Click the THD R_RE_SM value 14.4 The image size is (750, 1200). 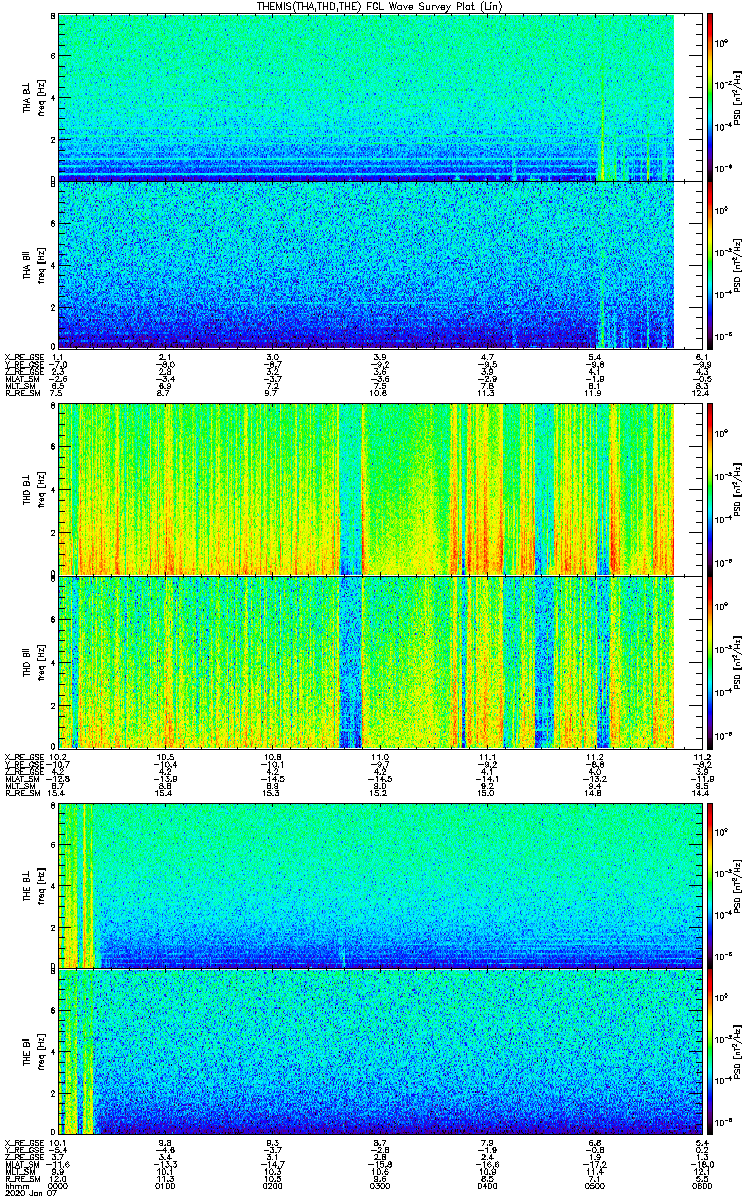702,792
